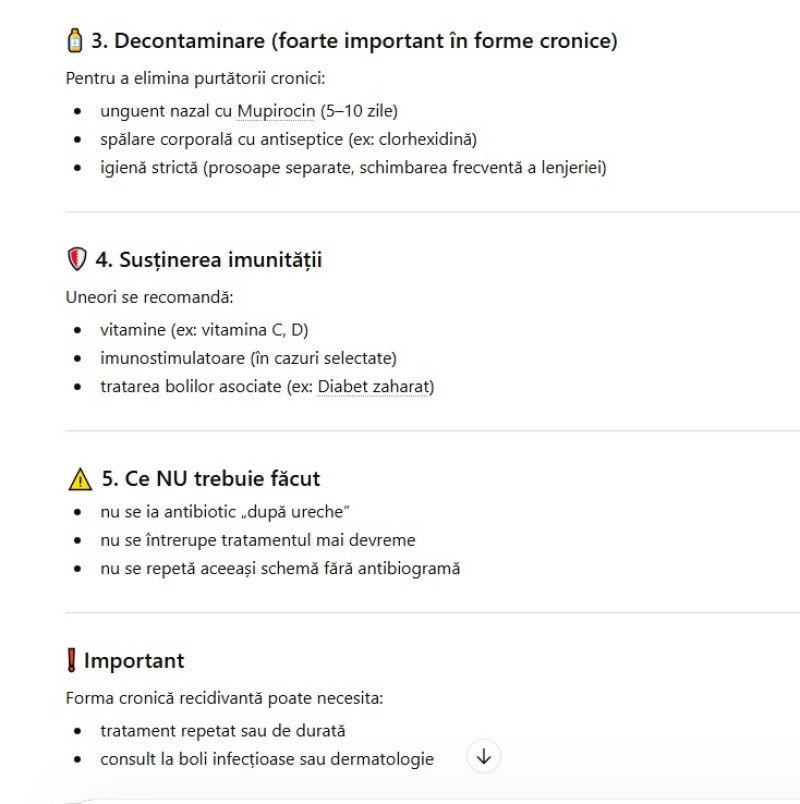Click the scroll-to-bottom arrow button

[484, 757]
